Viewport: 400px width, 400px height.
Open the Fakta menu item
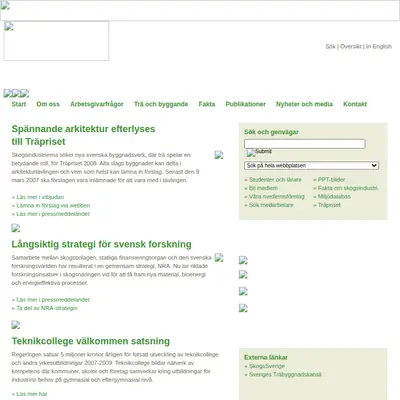pyautogui.click(x=207, y=104)
